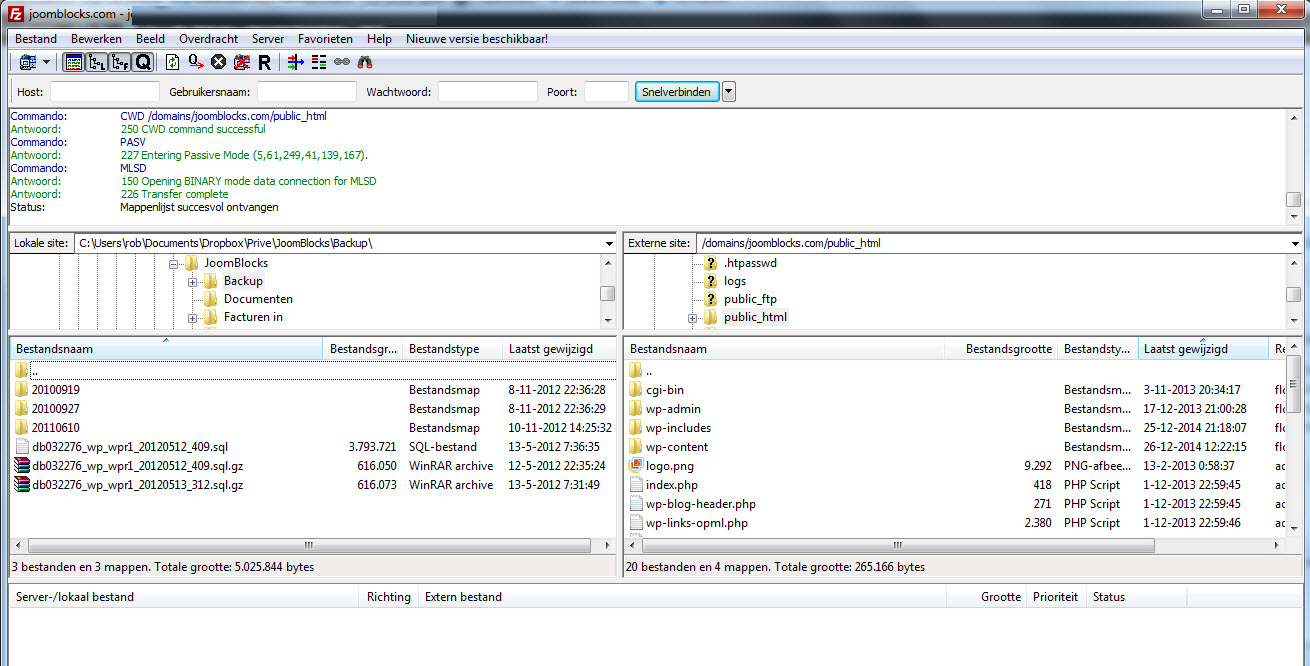This screenshot has height=666, width=1310.
Task: Select .htpasswd in the remote tree
Action: (x=750, y=263)
